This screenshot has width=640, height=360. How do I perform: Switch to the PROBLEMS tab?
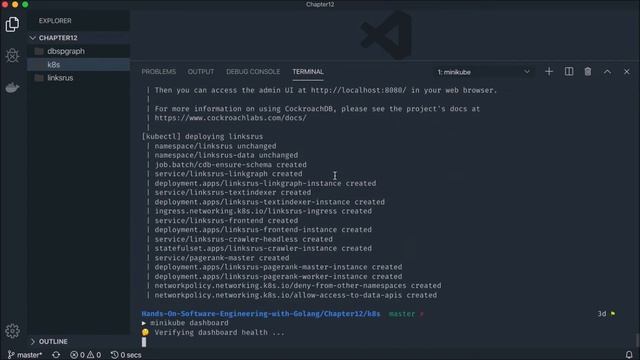point(158,72)
